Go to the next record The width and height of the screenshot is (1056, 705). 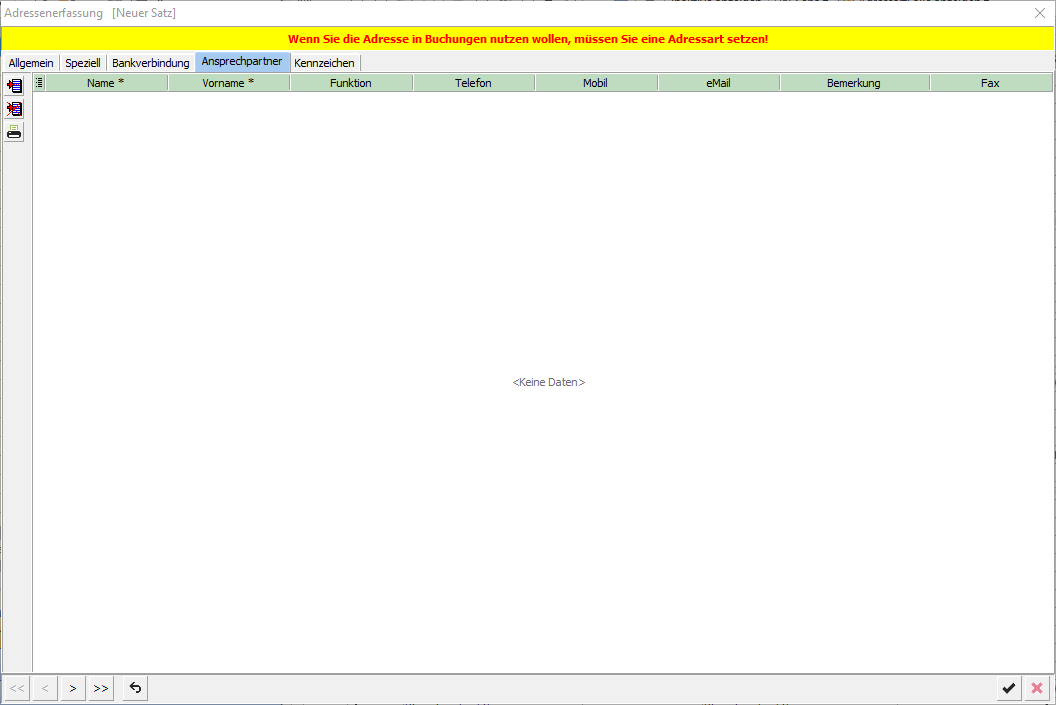(x=73, y=688)
